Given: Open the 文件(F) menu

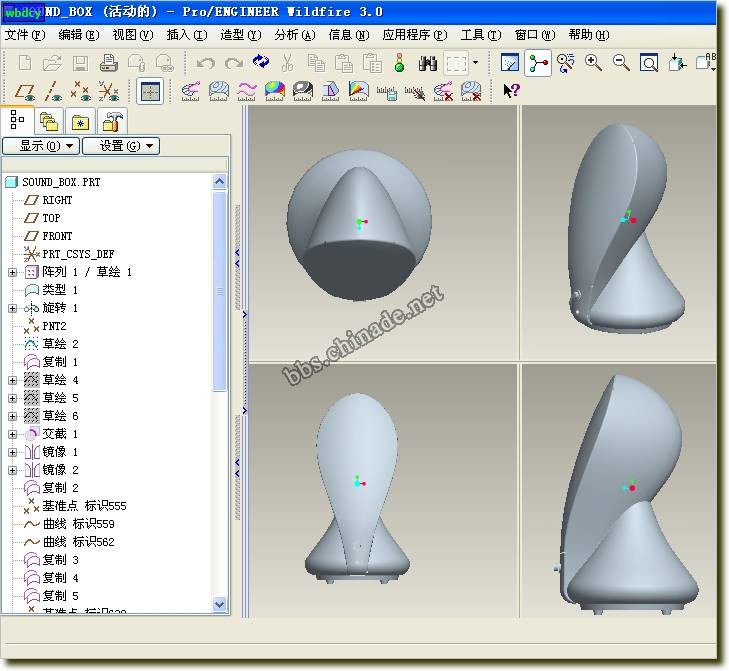Looking at the screenshot, I should tap(25, 35).
